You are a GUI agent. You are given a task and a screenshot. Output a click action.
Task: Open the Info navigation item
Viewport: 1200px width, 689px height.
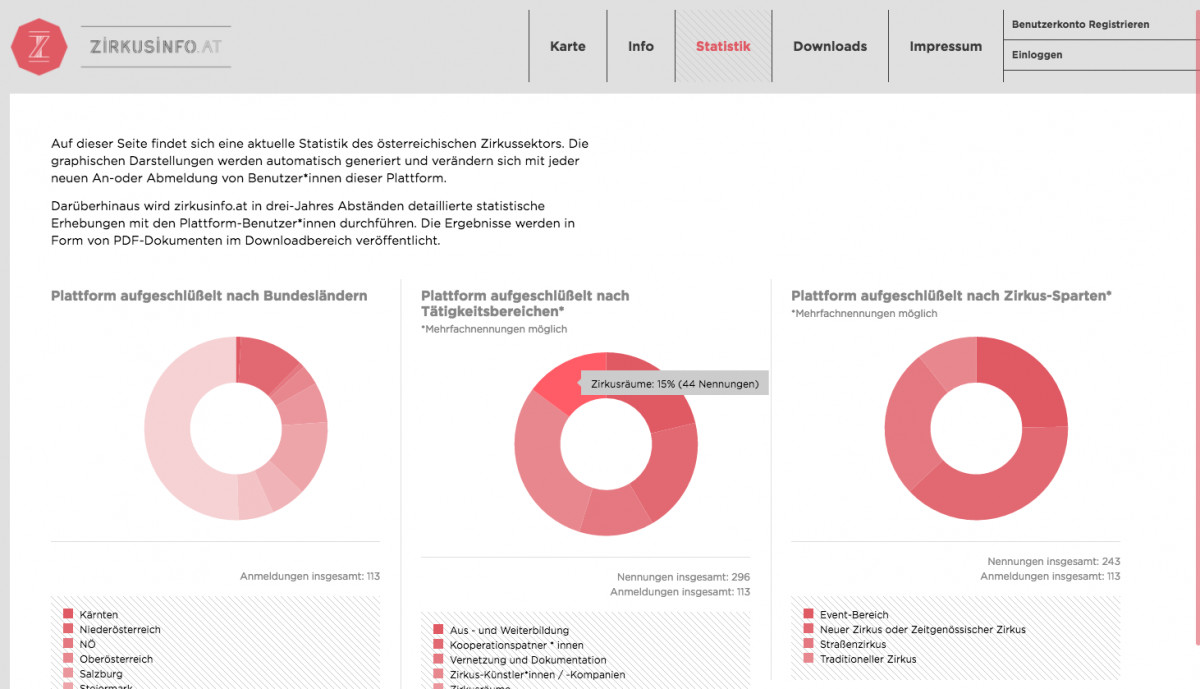pos(641,46)
